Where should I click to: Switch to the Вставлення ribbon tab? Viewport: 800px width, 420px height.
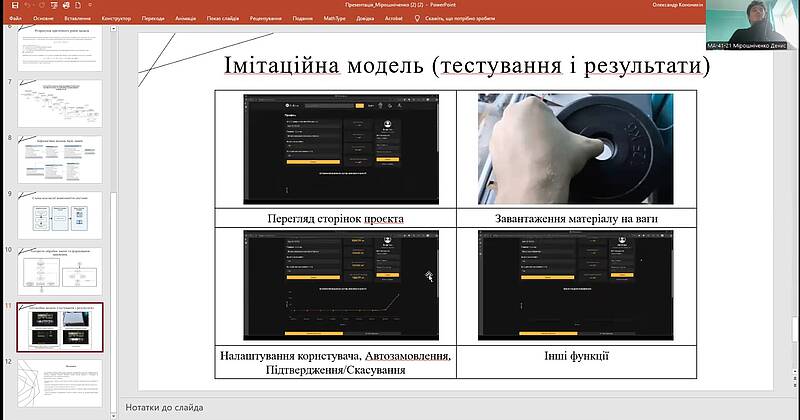coord(78,18)
